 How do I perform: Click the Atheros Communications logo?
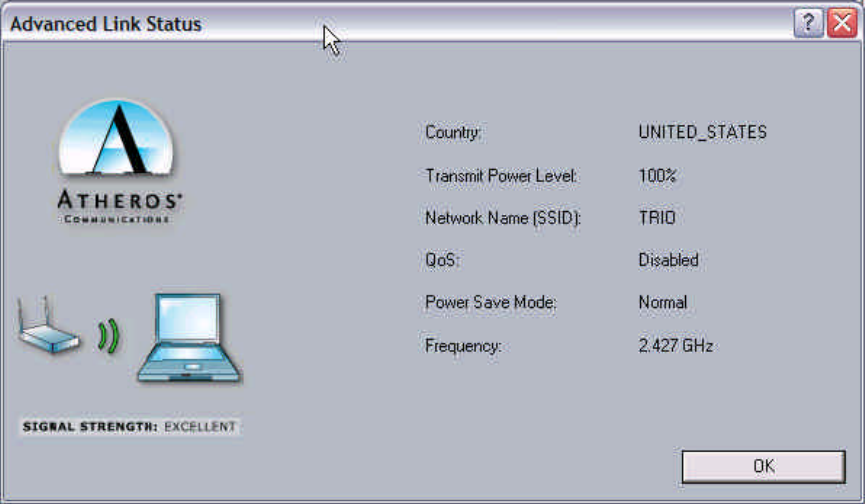click(x=119, y=162)
